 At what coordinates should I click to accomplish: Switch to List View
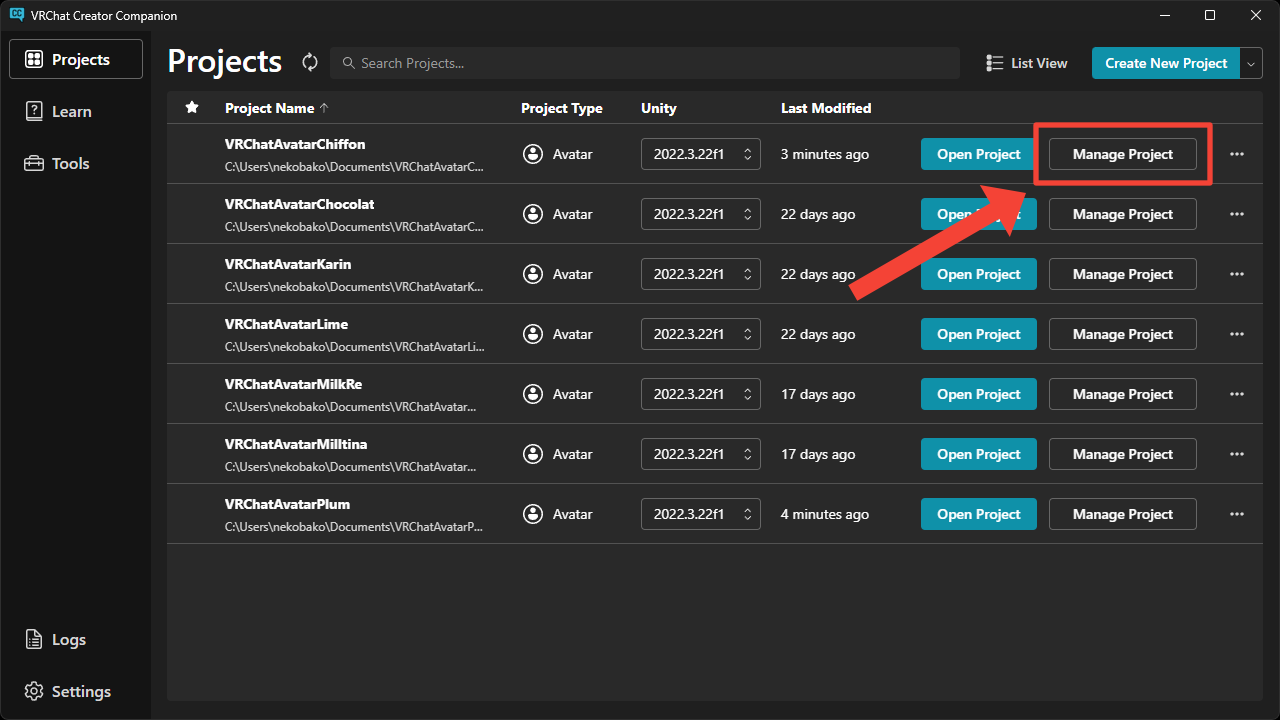coord(1026,63)
